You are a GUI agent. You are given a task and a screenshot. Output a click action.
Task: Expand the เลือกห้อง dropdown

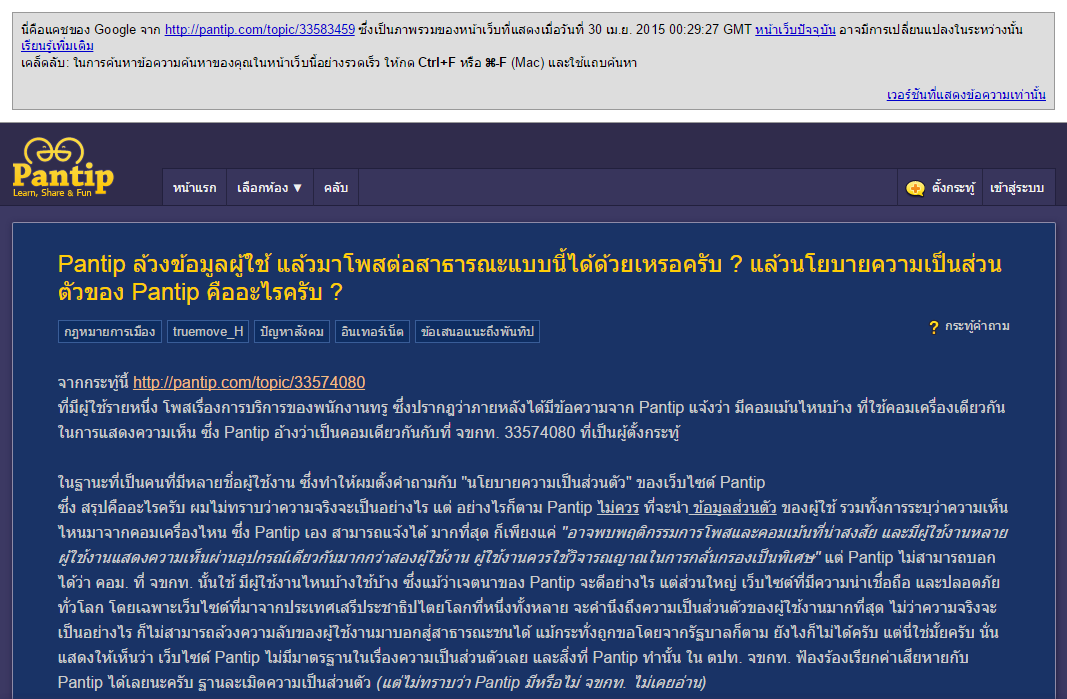(269, 187)
